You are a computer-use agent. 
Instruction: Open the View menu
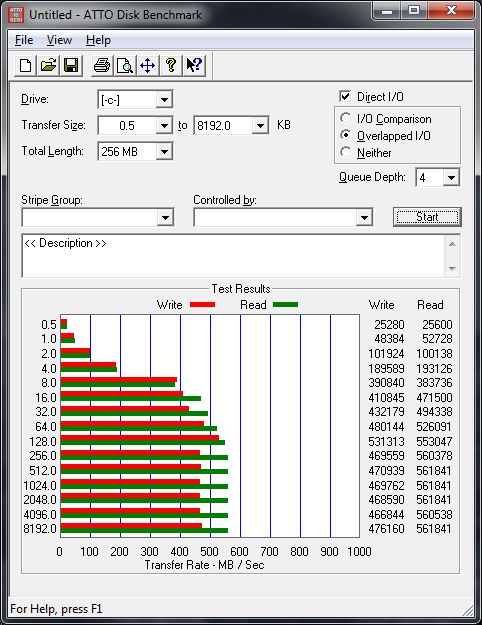(x=59, y=40)
